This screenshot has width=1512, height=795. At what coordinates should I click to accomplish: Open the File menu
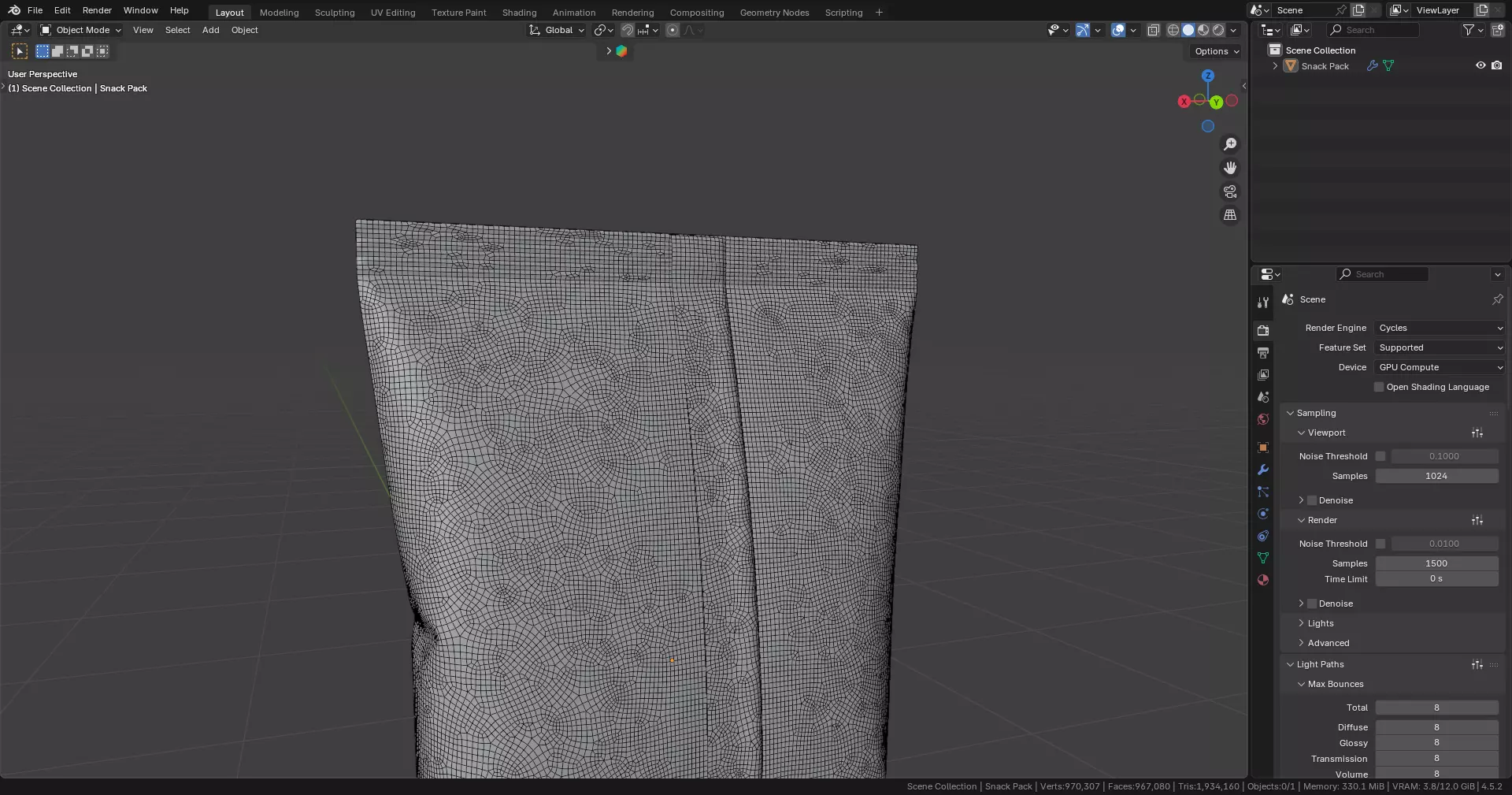[35, 10]
